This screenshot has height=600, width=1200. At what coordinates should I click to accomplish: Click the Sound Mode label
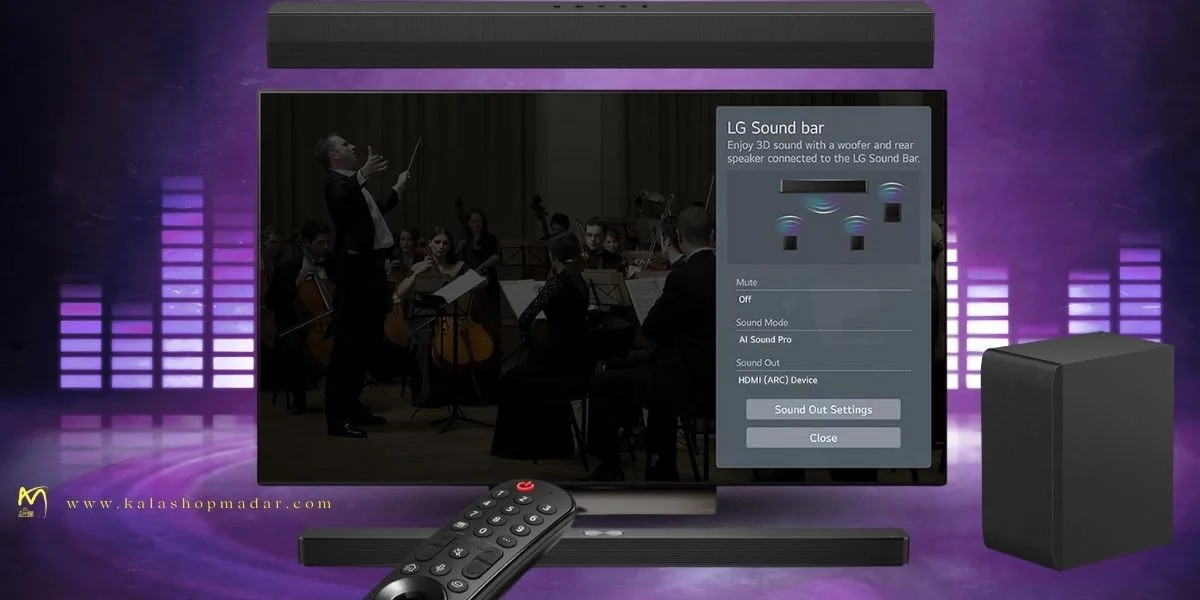pyautogui.click(x=762, y=323)
